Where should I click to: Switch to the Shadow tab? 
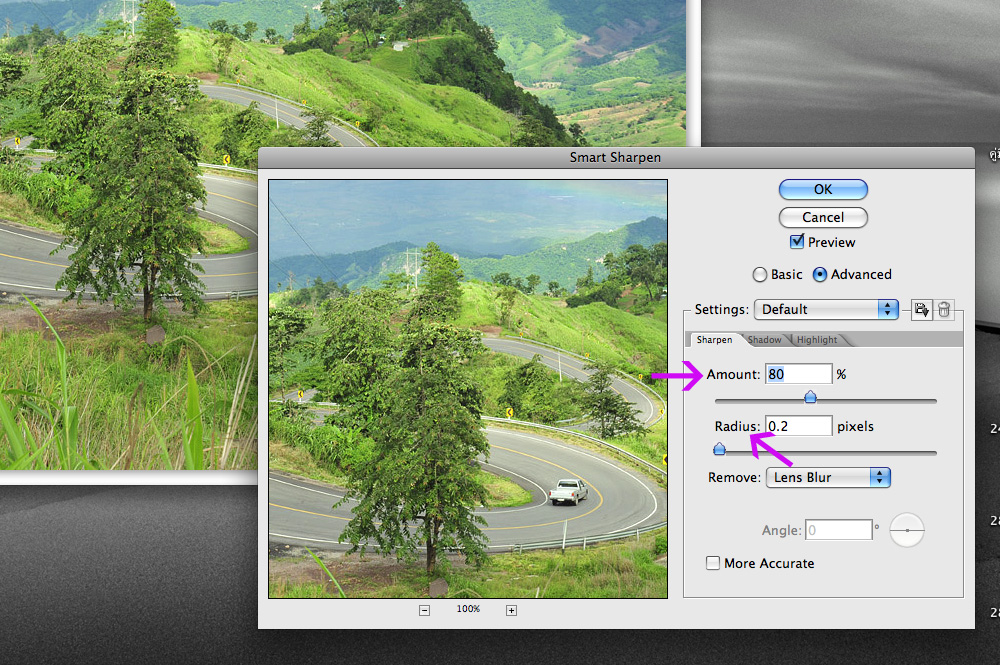765,340
